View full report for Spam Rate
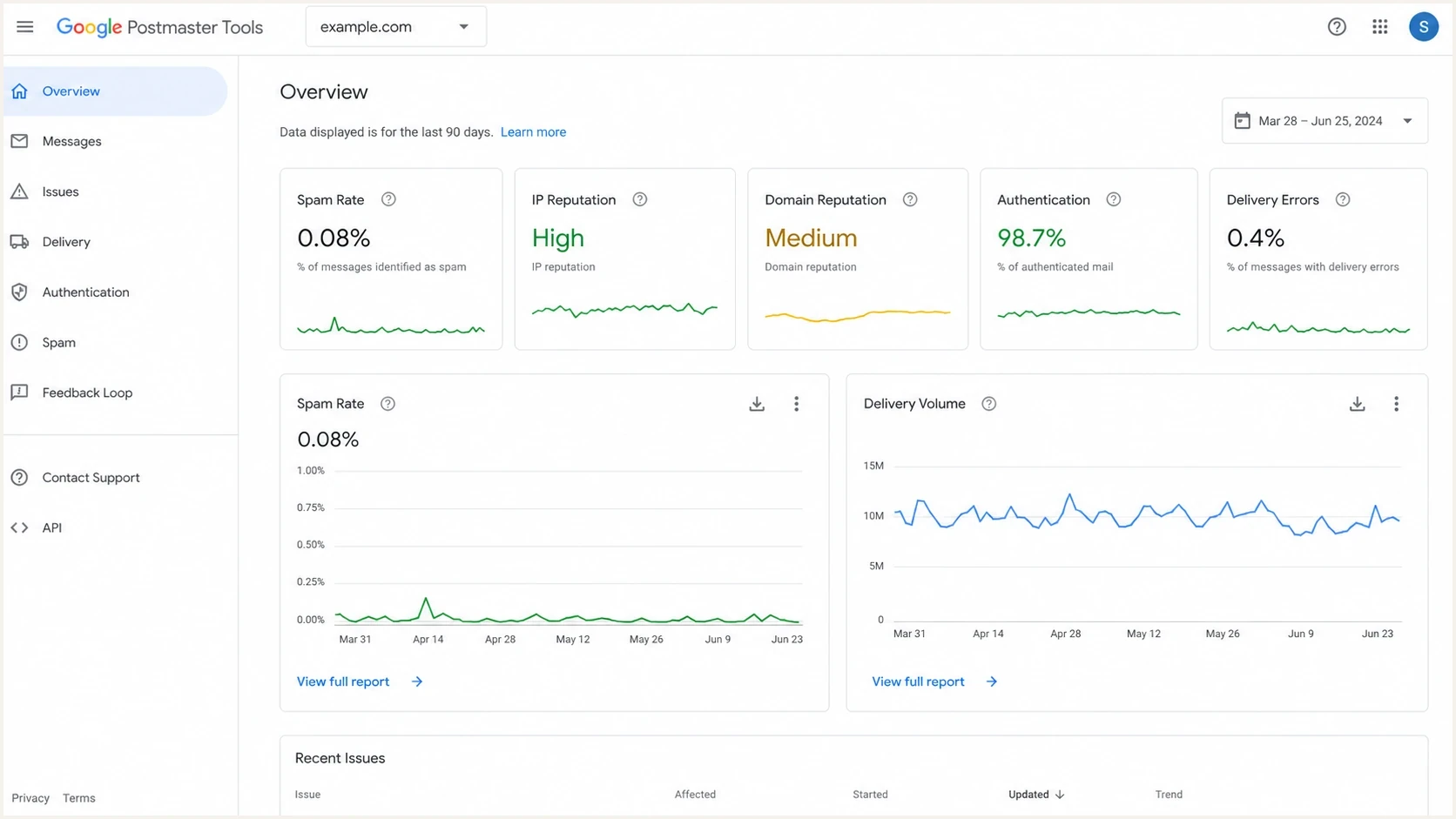 (343, 681)
